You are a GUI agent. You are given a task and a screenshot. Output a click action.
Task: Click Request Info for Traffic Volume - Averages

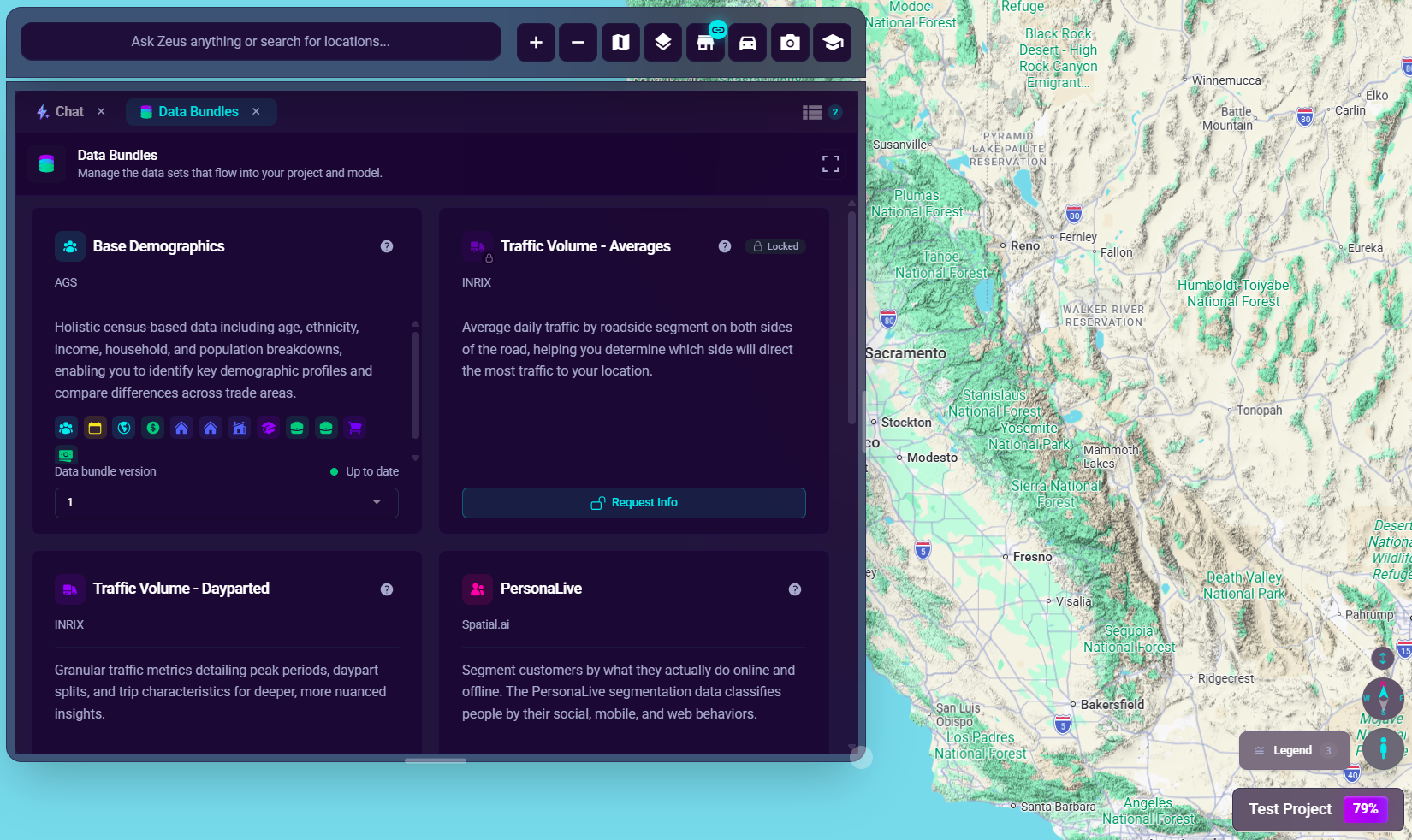point(634,503)
